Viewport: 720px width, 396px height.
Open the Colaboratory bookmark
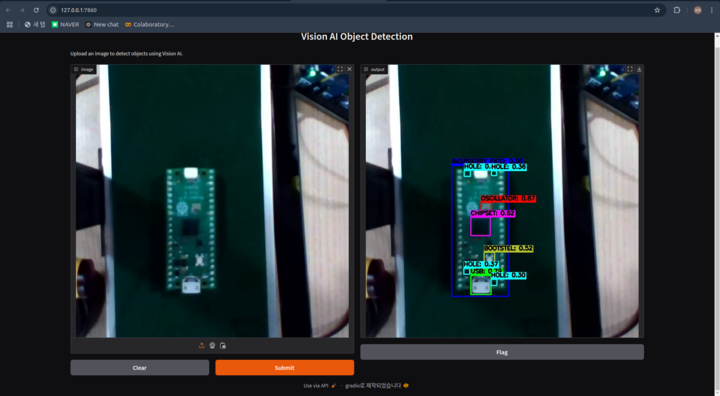(150, 24)
